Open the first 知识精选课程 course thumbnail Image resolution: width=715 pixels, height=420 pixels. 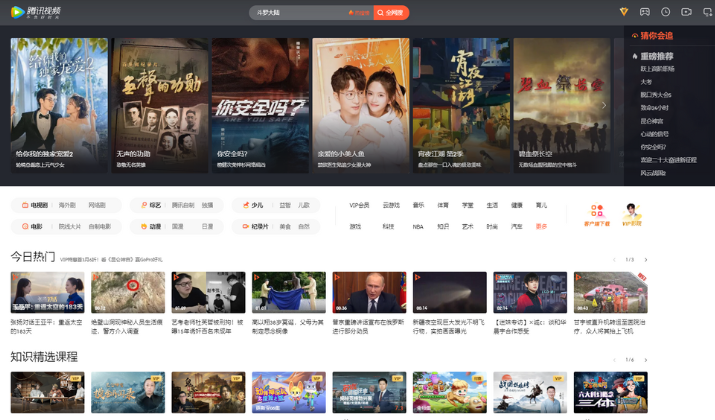(x=47, y=392)
